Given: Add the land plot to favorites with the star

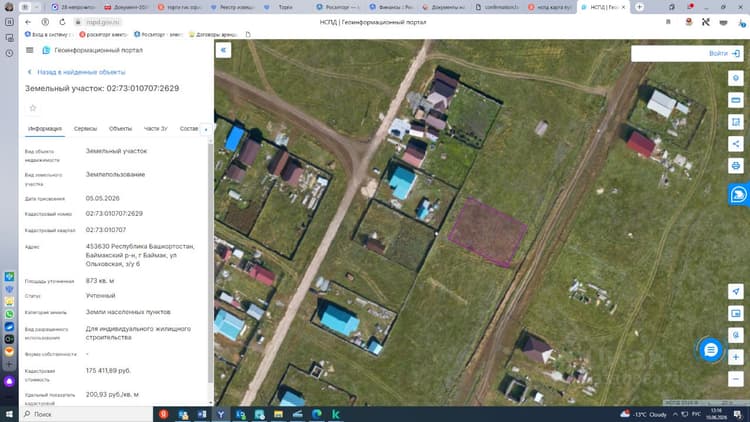Looking at the screenshot, I should coord(33,108).
